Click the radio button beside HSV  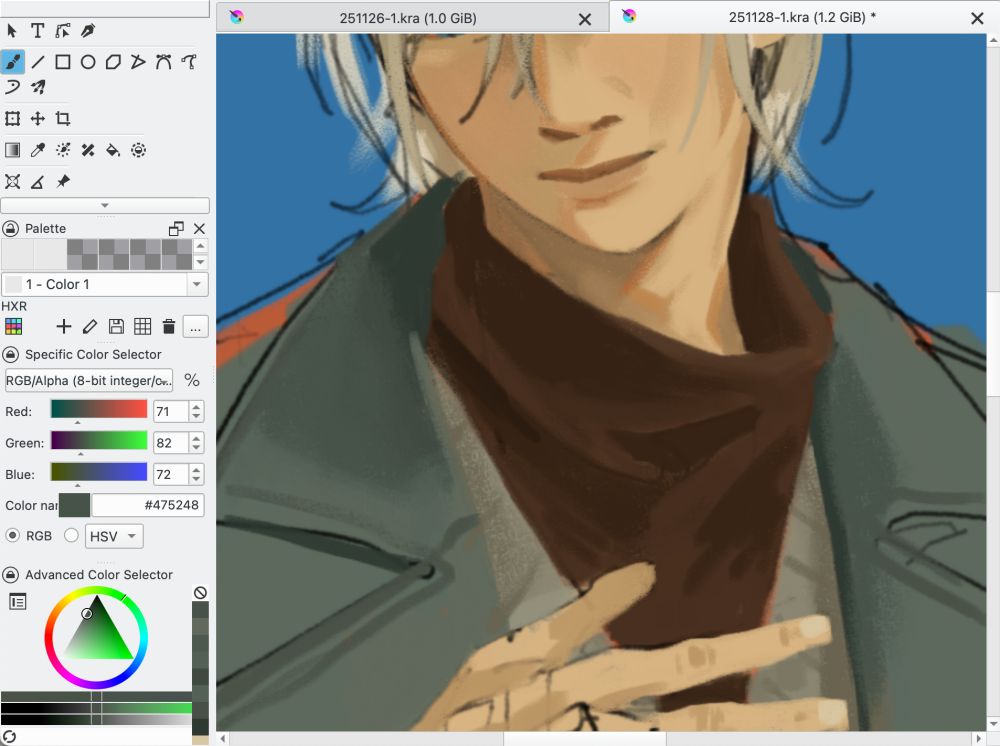[x=71, y=535]
